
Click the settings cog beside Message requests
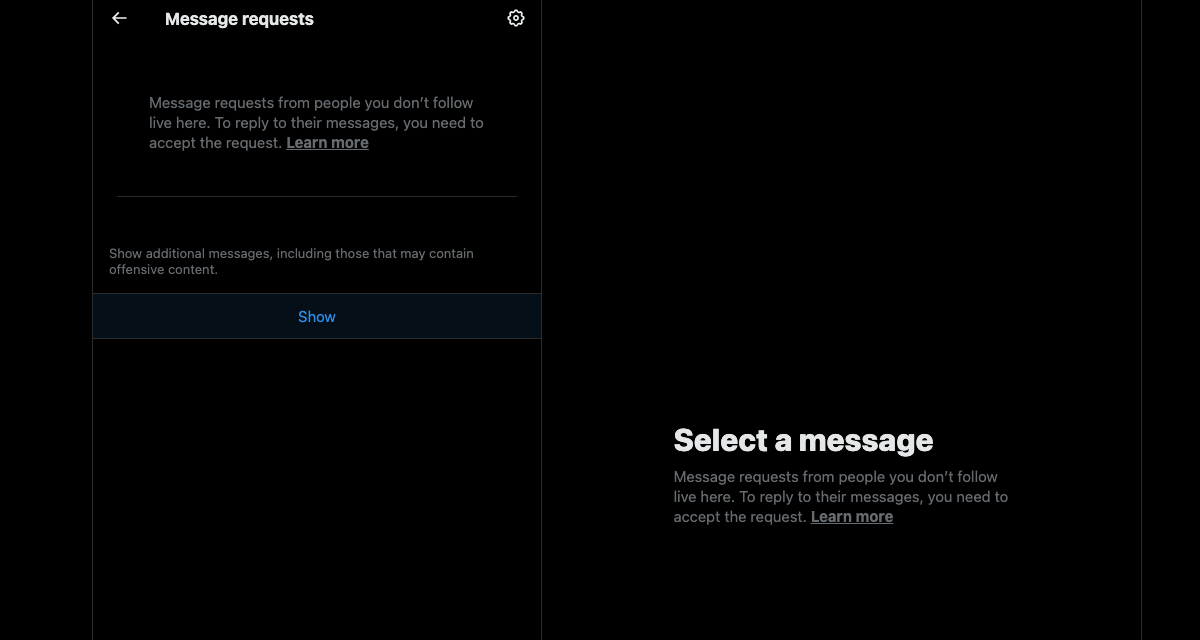[x=515, y=17]
